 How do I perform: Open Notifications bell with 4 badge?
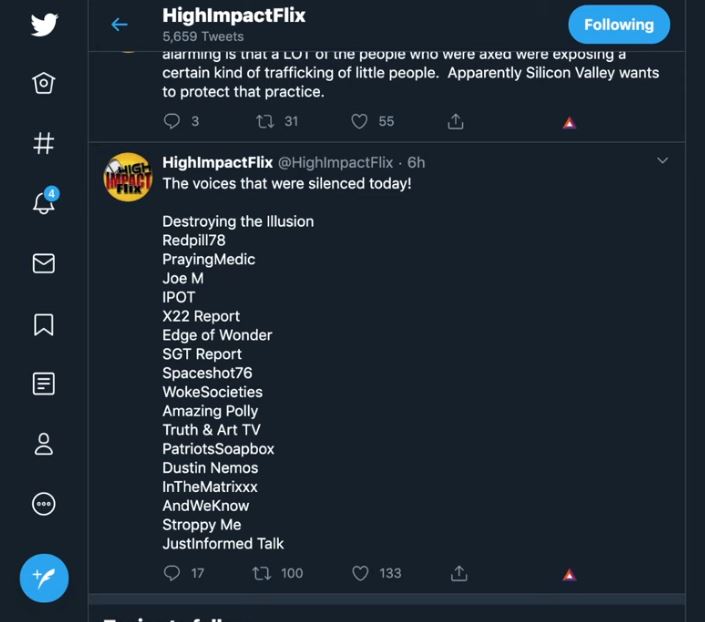click(45, 201)
